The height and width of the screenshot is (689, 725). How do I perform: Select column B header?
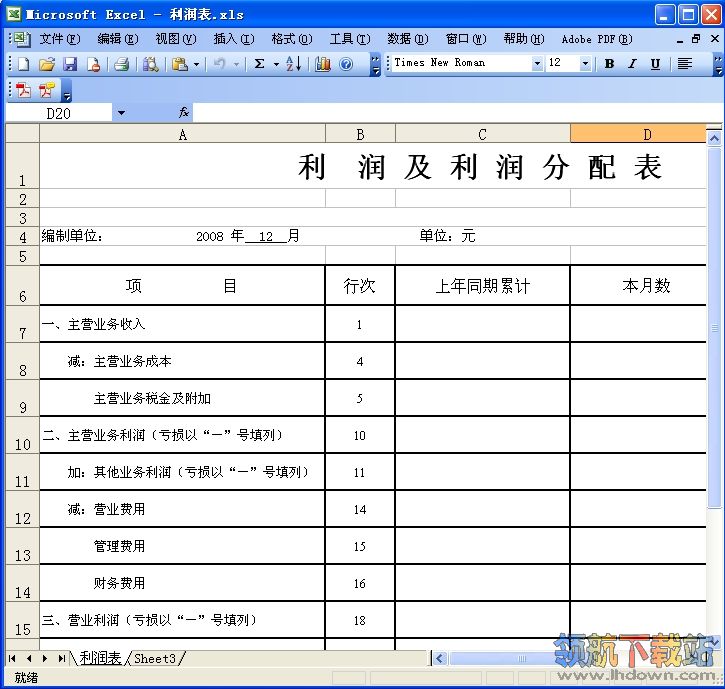coord(360,134)
